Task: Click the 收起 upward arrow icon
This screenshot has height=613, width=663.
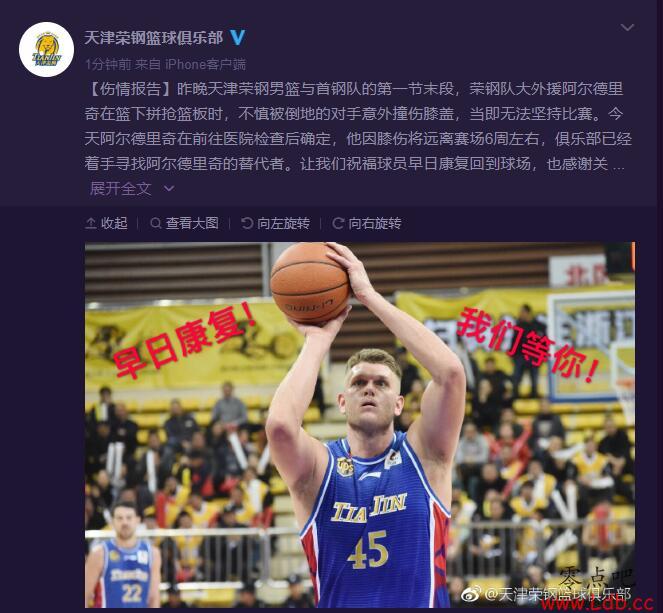Action: (90, 223)
